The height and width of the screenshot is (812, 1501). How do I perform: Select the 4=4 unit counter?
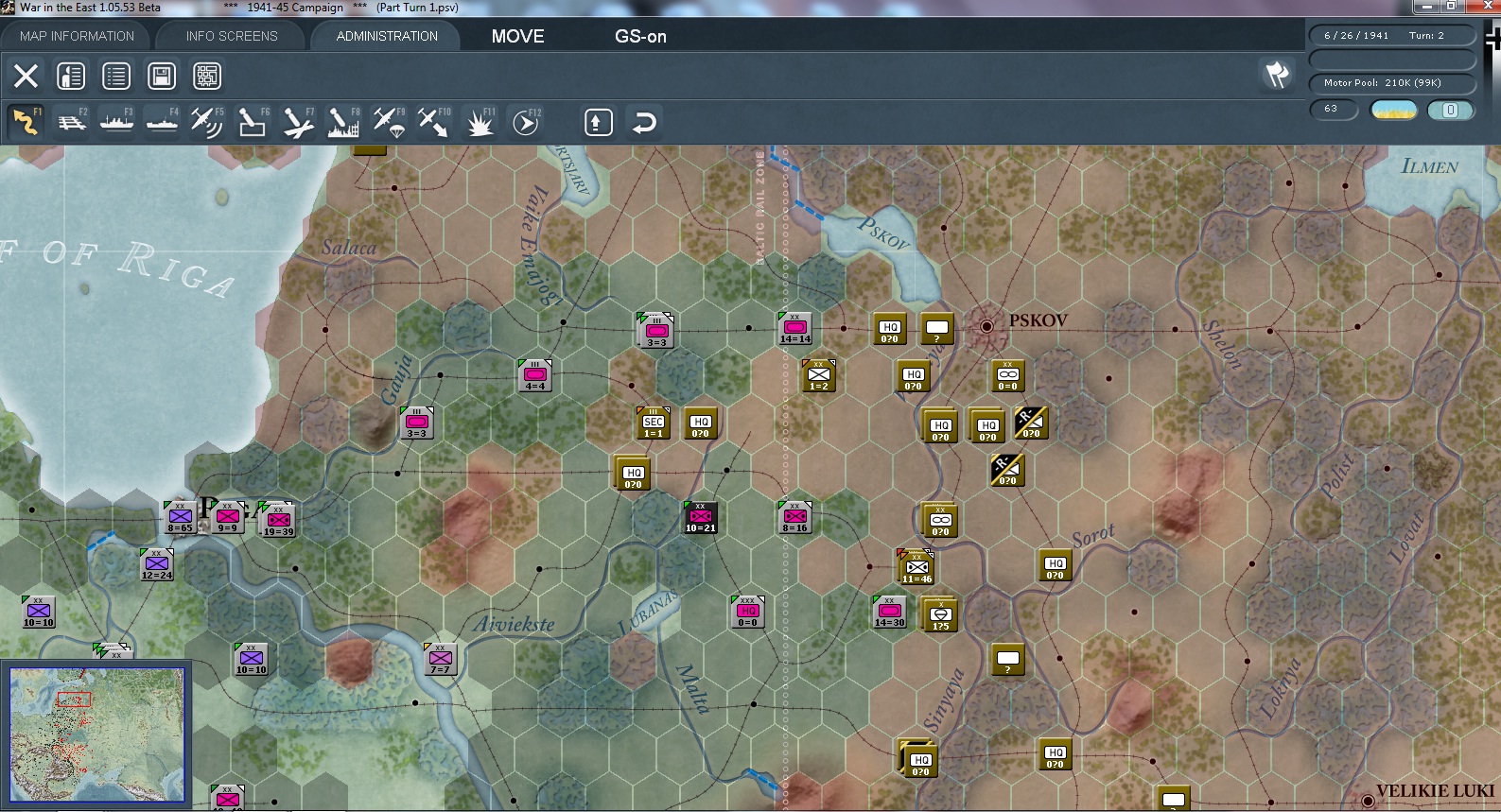point(535,375)
